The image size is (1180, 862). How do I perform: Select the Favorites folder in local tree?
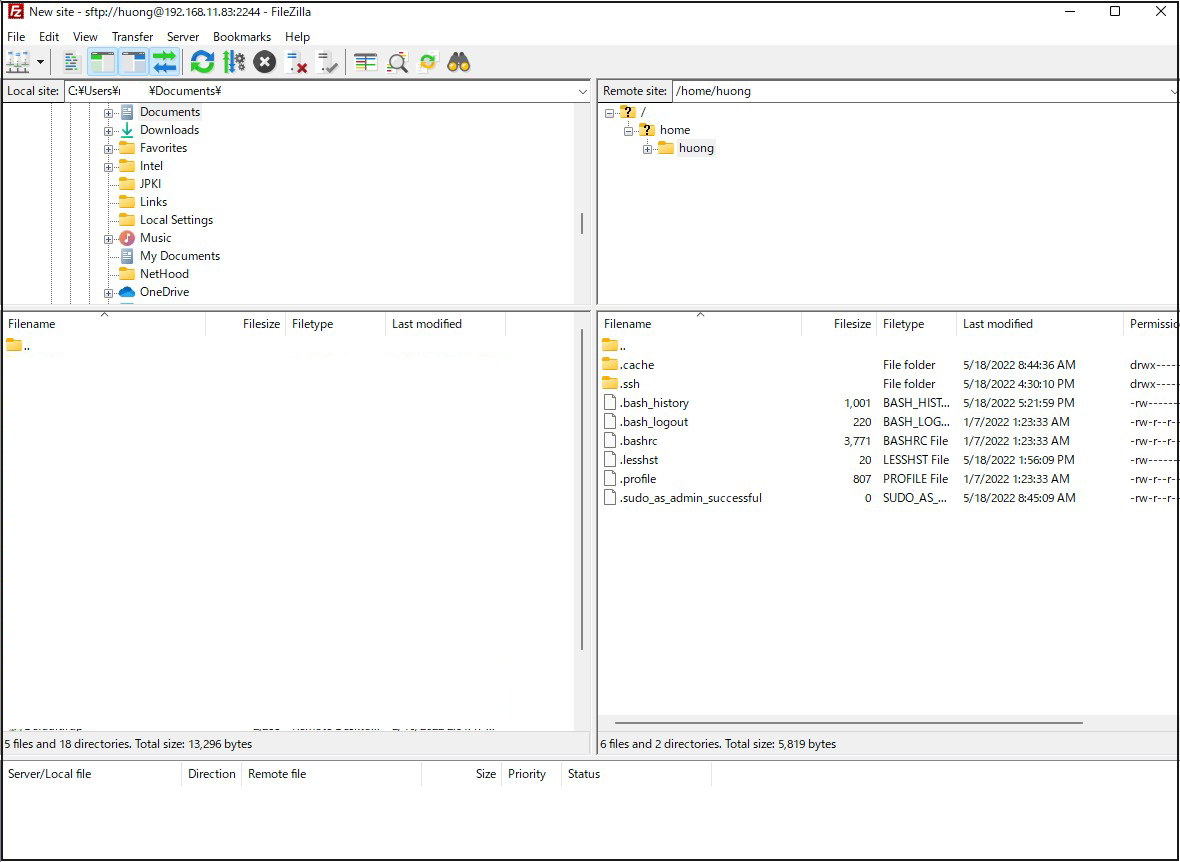(163, 148)
